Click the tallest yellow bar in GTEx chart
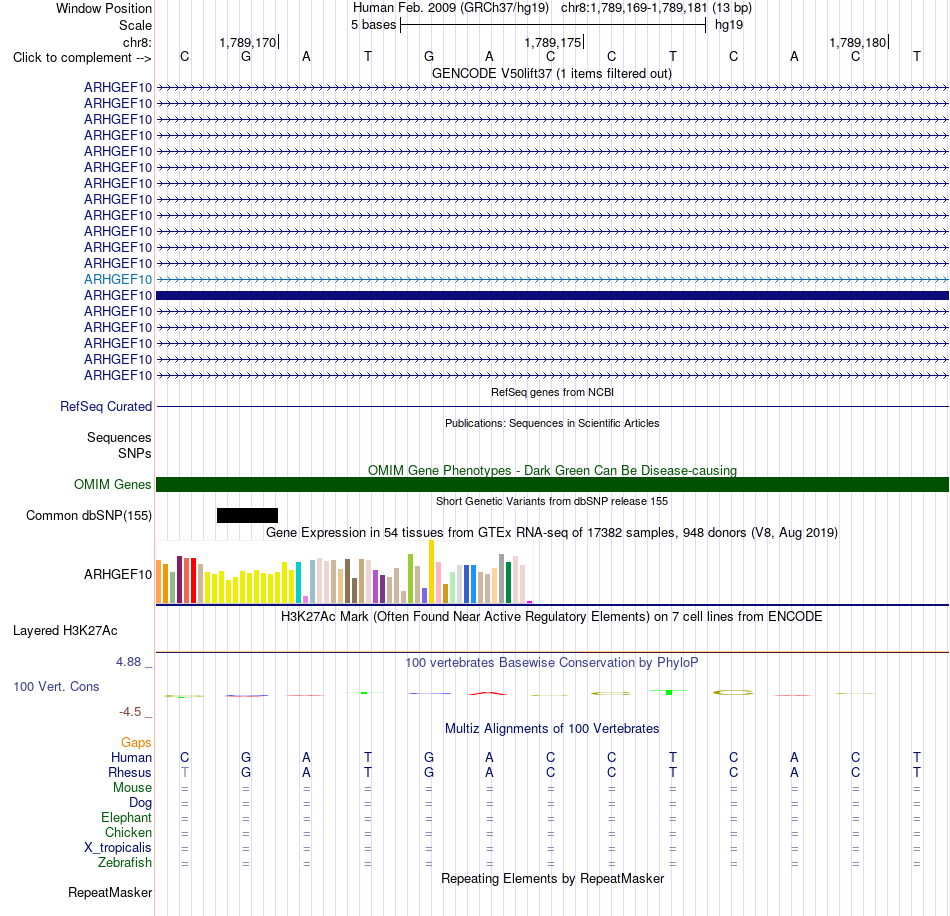Screen dimensions: 950x916 [431, 571]
